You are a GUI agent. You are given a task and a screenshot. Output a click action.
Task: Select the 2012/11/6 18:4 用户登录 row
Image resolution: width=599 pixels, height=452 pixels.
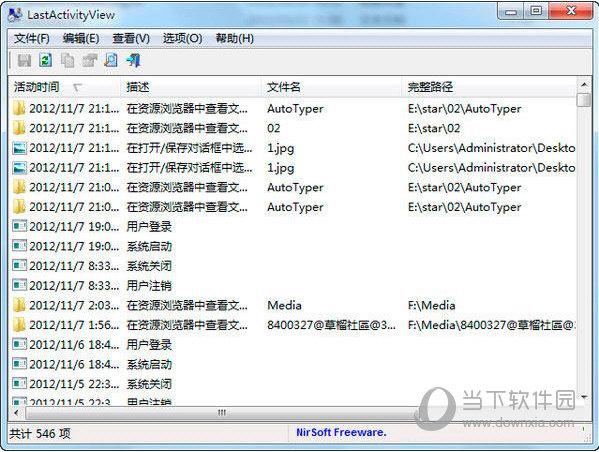[x=292, y=344]
